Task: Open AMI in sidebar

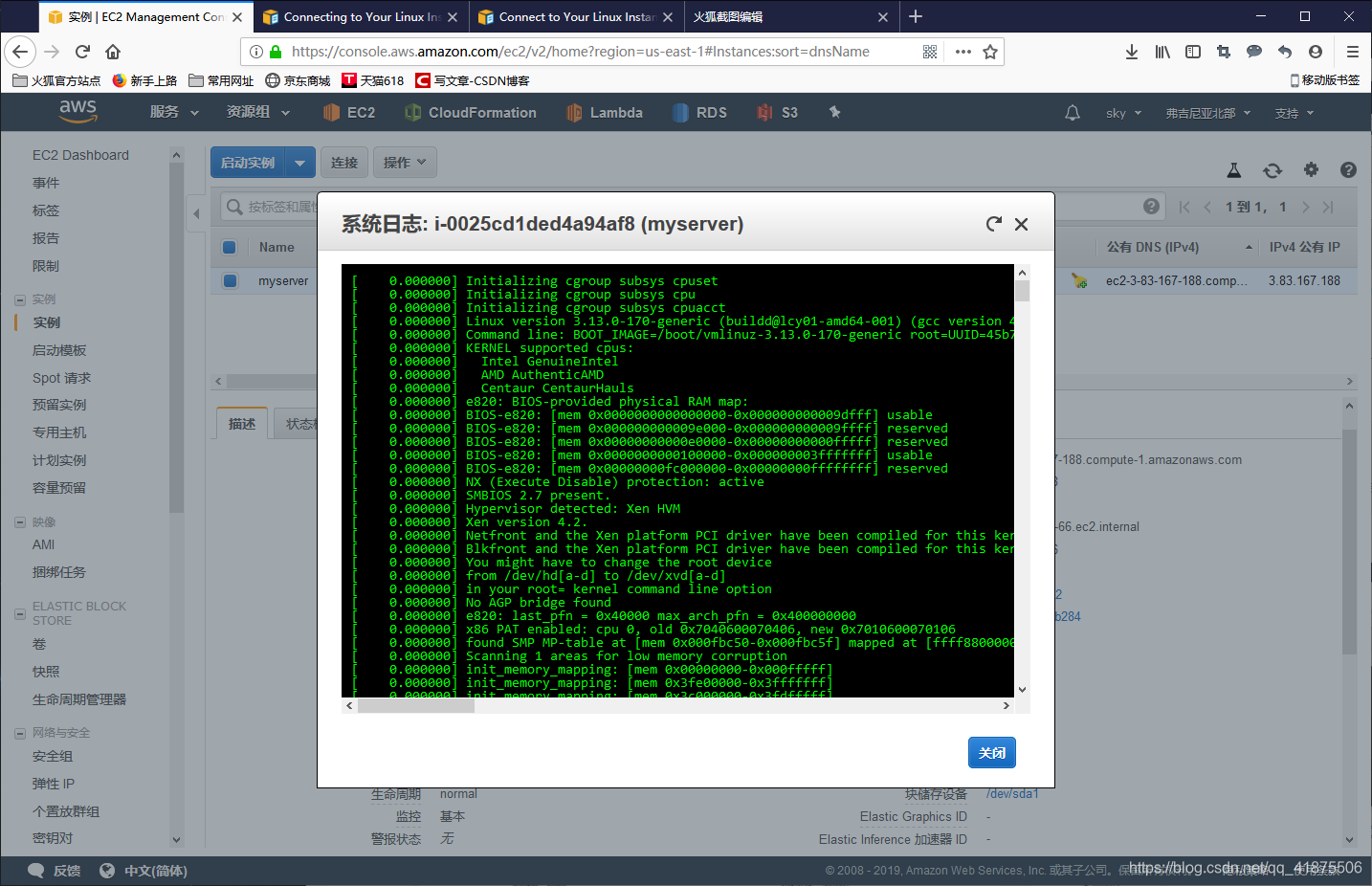Action: tap(44, 544)
